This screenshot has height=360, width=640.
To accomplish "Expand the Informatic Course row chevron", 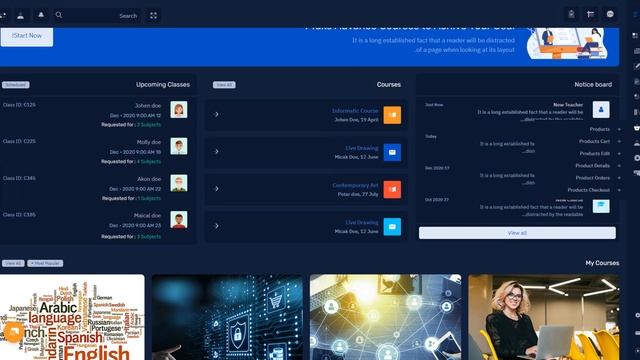I will (217, 115).
